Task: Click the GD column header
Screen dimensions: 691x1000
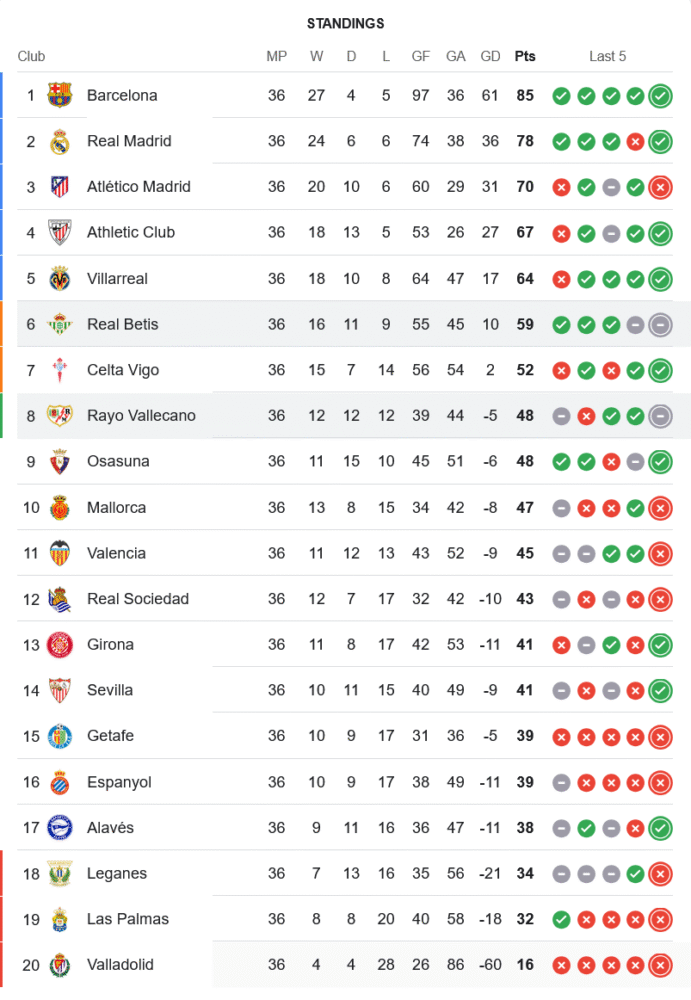Action: (490, 57)
